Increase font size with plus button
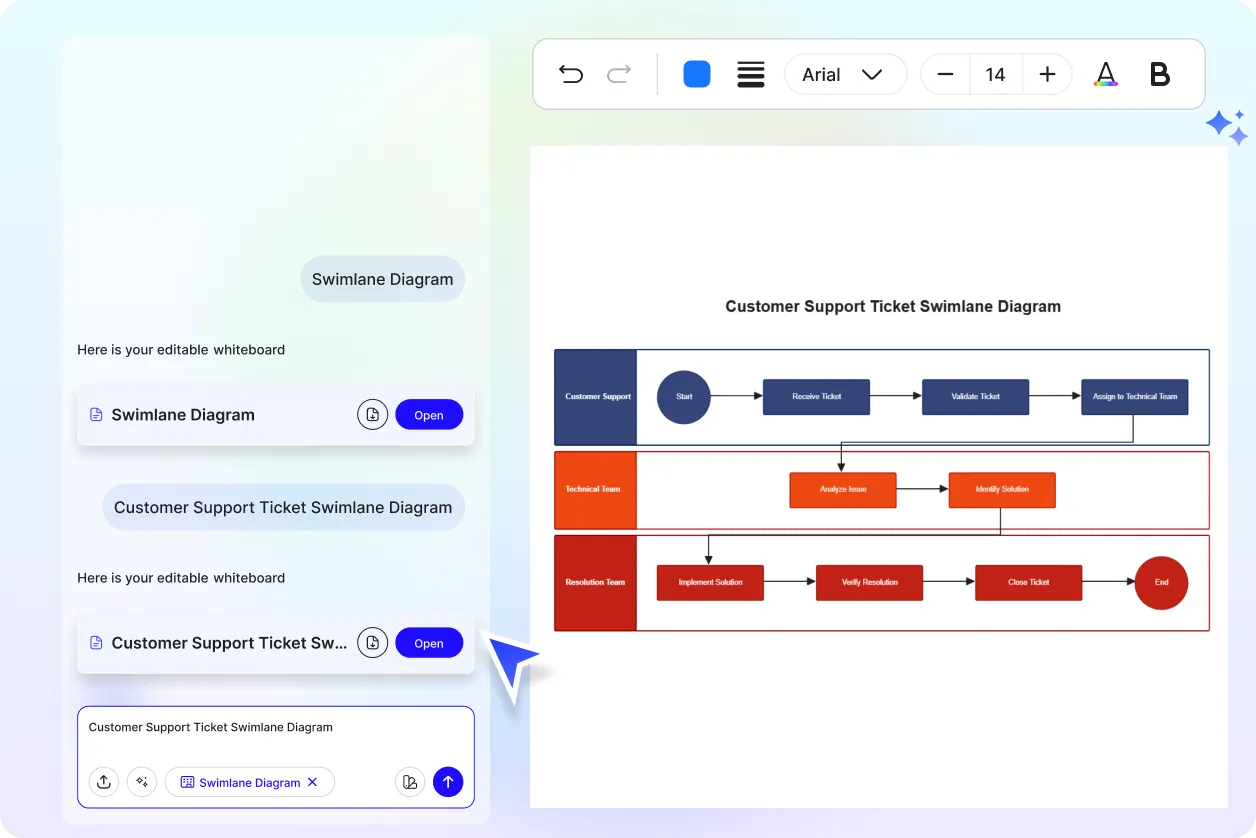This screenshot has height=838, width=1256. pos(1047,74)
